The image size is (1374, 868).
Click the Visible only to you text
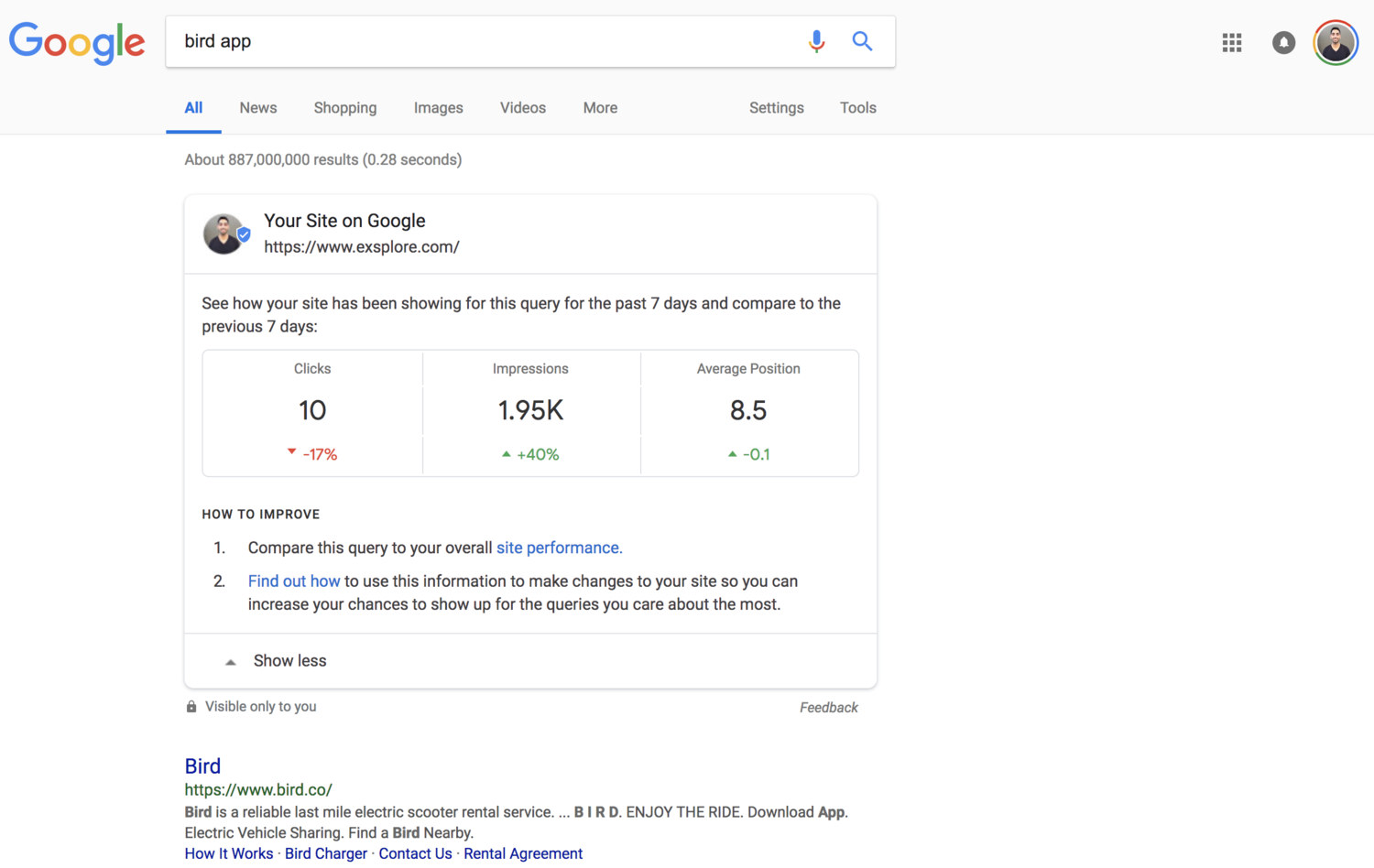(261, 707)
